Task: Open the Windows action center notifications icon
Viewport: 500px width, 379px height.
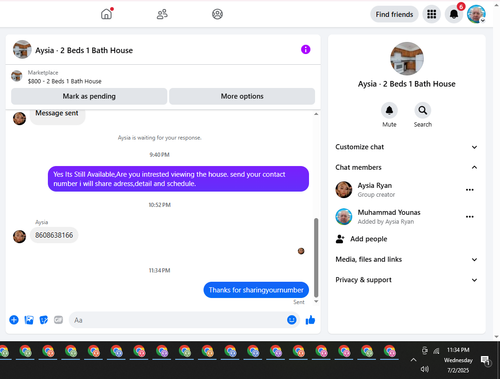Action: [485, 360]
